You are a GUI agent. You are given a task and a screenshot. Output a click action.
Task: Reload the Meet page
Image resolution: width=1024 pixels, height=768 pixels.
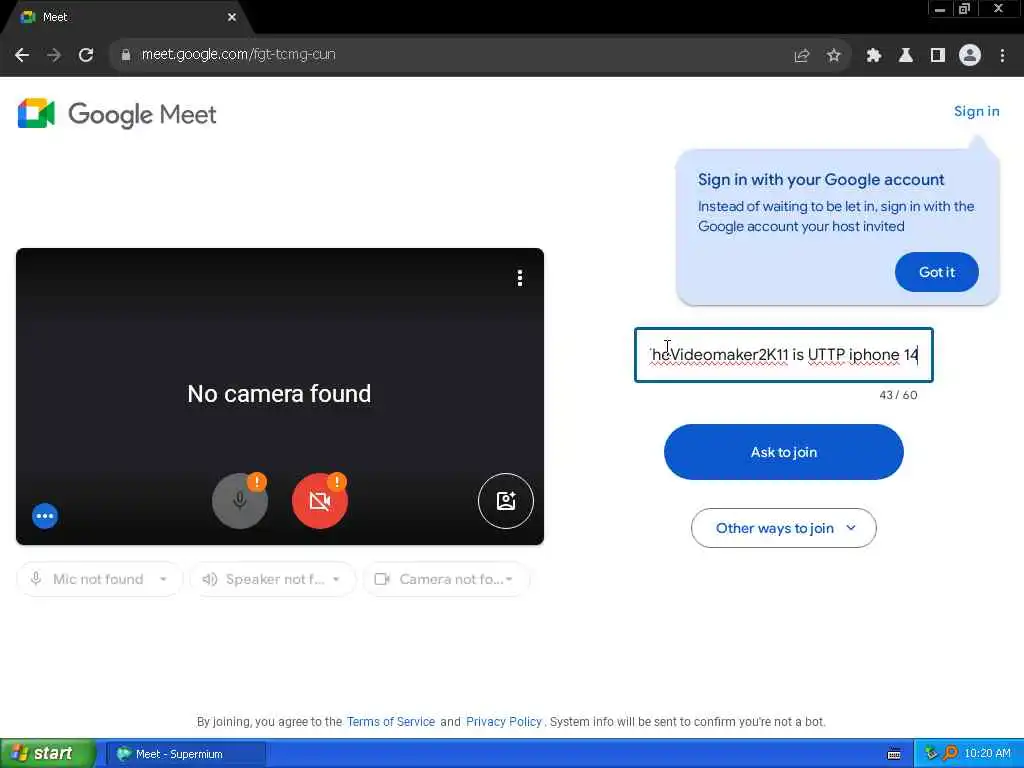tap(86, 55)
